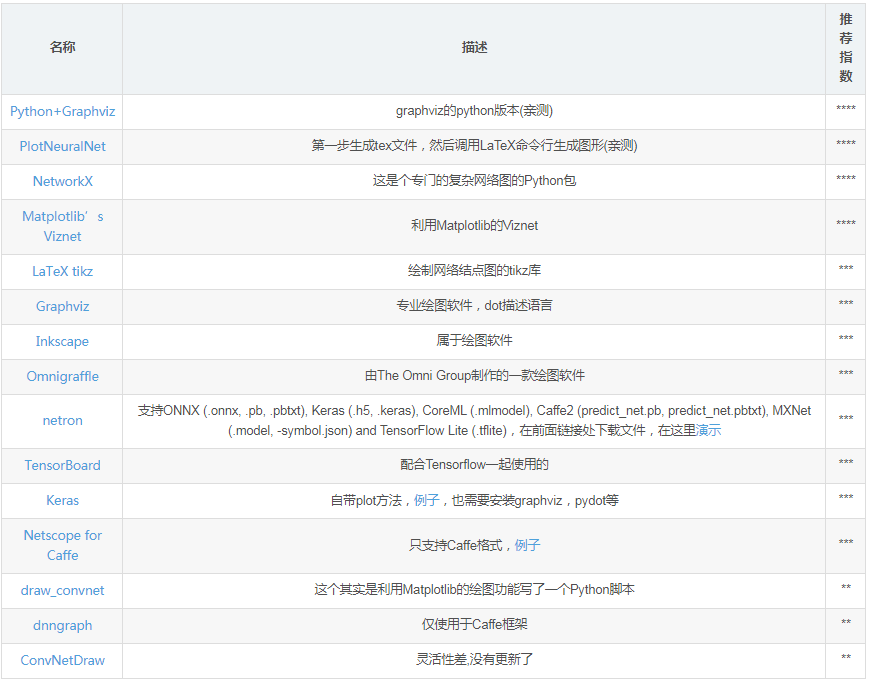The image size is (870, 684).
Task: Visit the draw_convnet link
Action: click(62, 590)
